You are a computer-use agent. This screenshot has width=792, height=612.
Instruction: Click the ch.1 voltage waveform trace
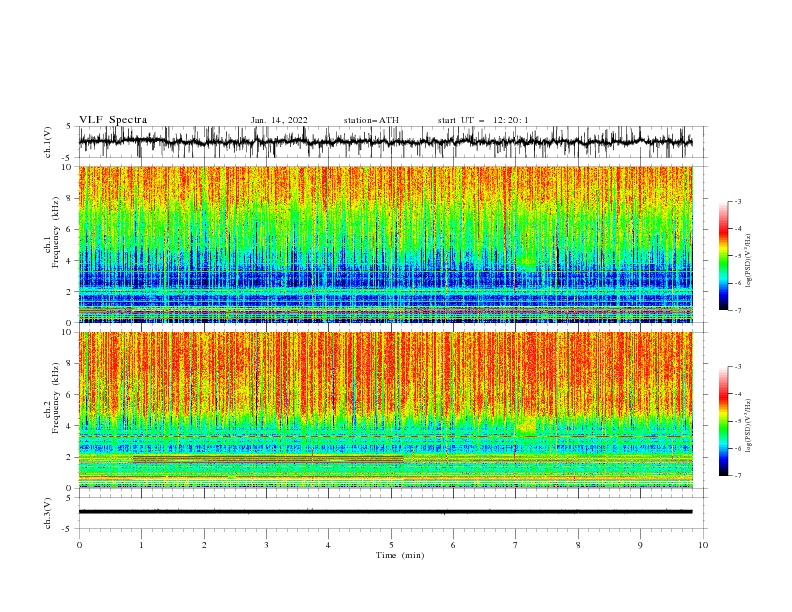pos(385,142)
